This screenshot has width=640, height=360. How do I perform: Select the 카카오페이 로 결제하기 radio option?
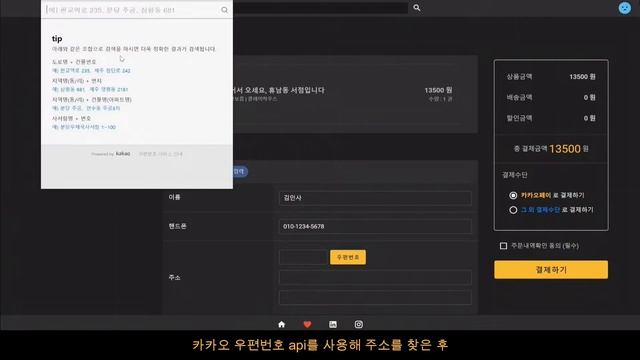[x=513, y=196]
